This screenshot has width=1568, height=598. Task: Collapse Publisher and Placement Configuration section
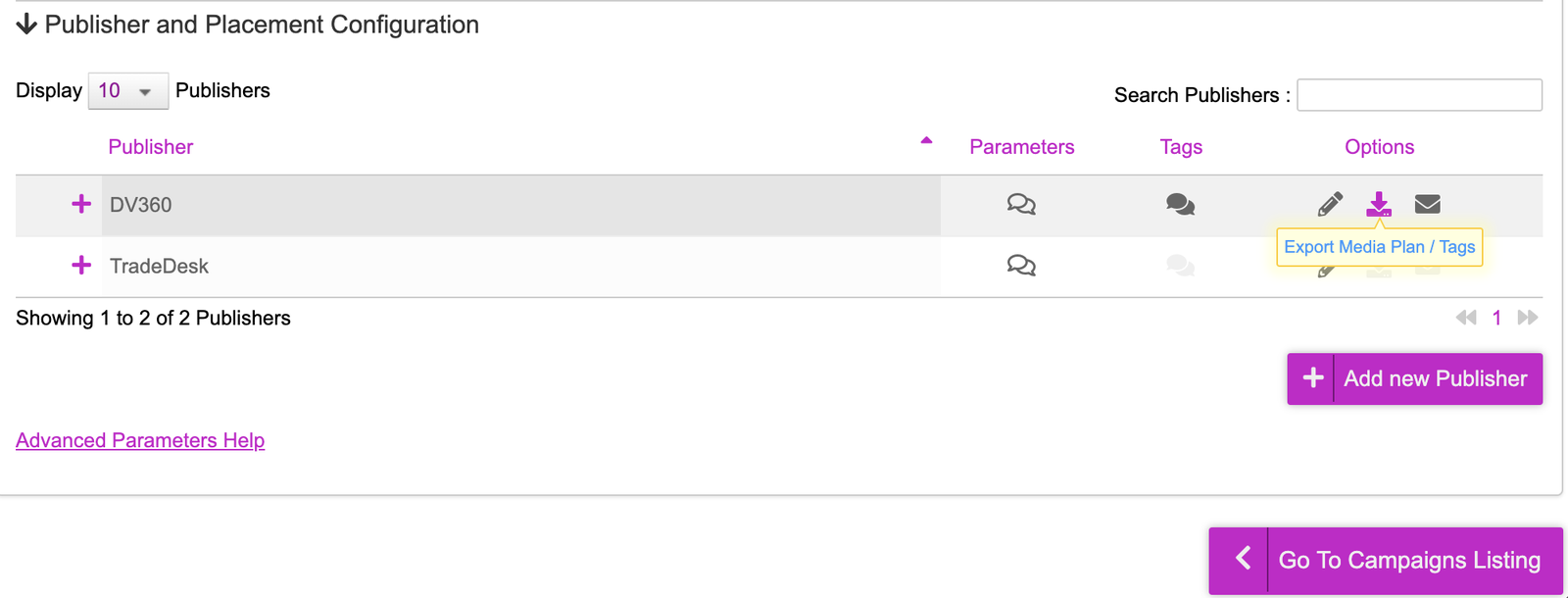[26, 25]
